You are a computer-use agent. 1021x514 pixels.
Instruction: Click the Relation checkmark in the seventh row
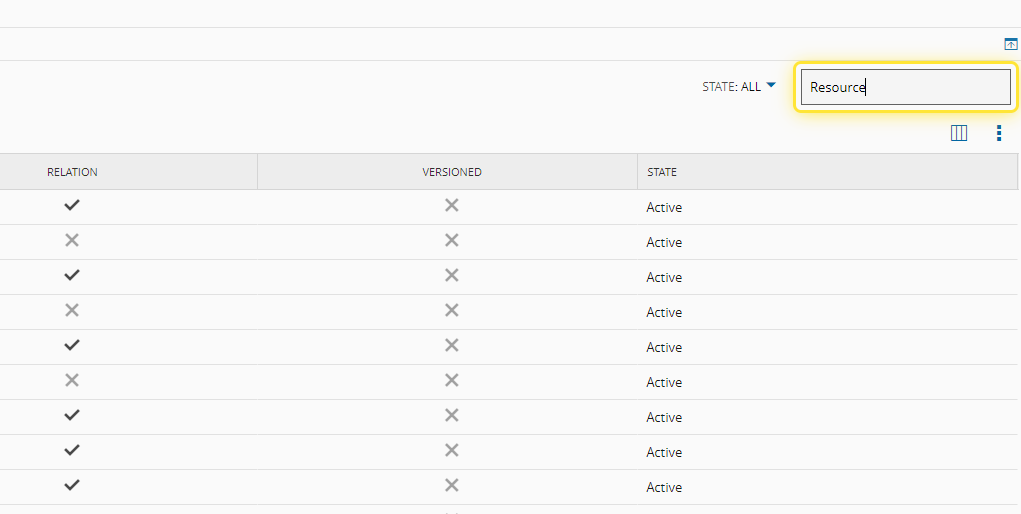click(x=72, y=415)
